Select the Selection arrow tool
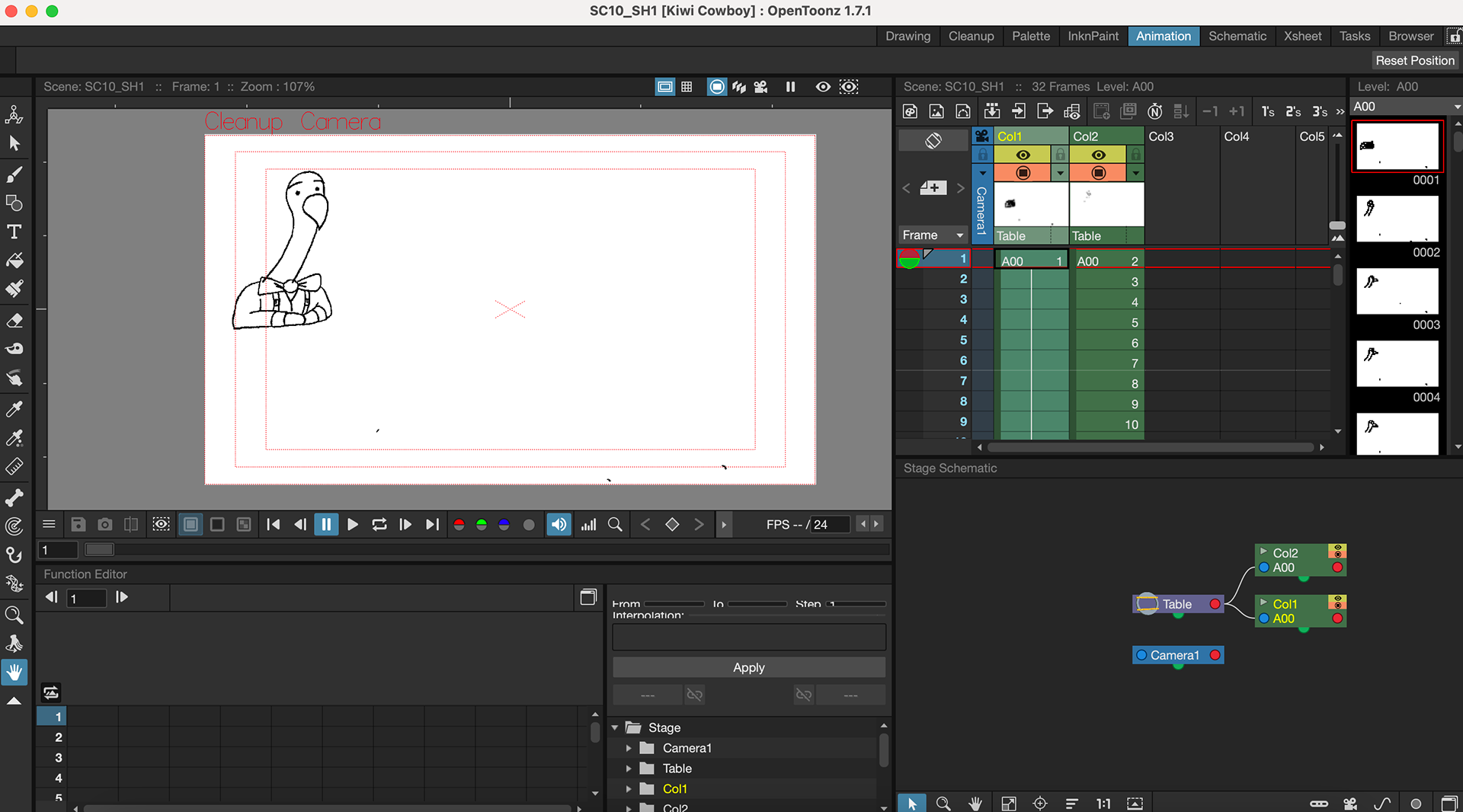 click(14, 143)
